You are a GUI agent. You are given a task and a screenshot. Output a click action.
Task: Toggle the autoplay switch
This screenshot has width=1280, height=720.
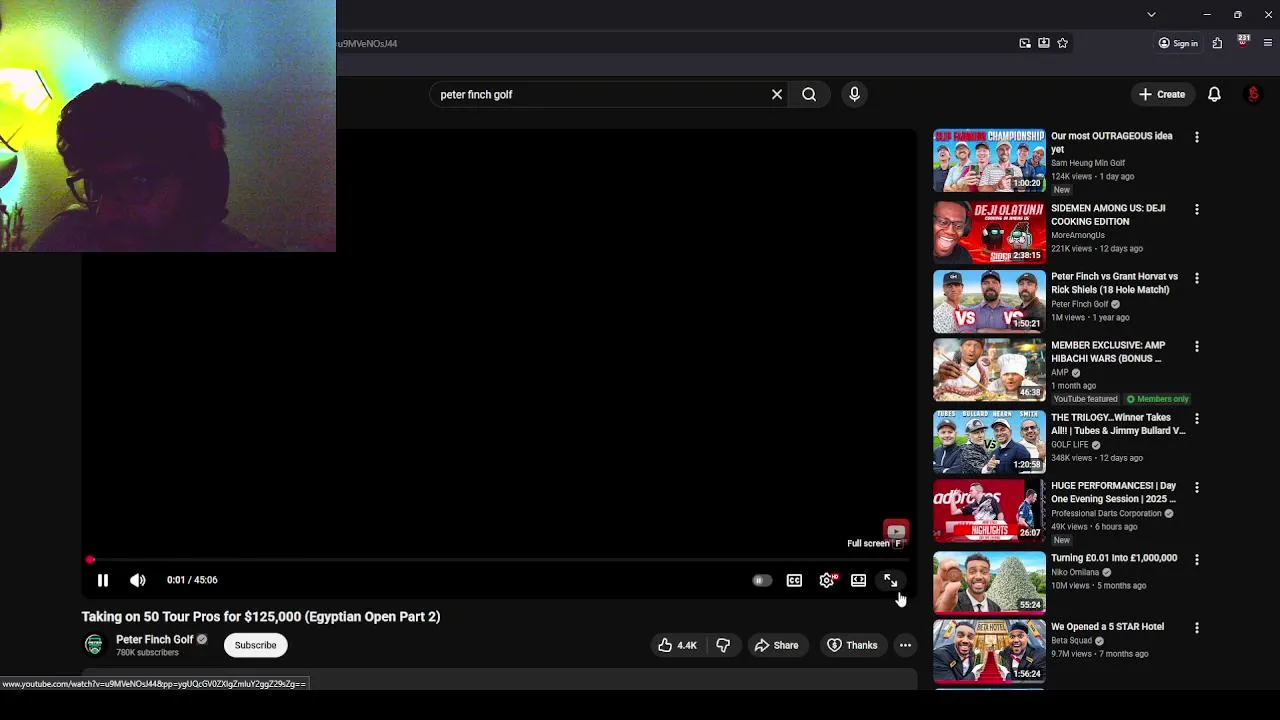pyautogui.click(x=762, y=580)
